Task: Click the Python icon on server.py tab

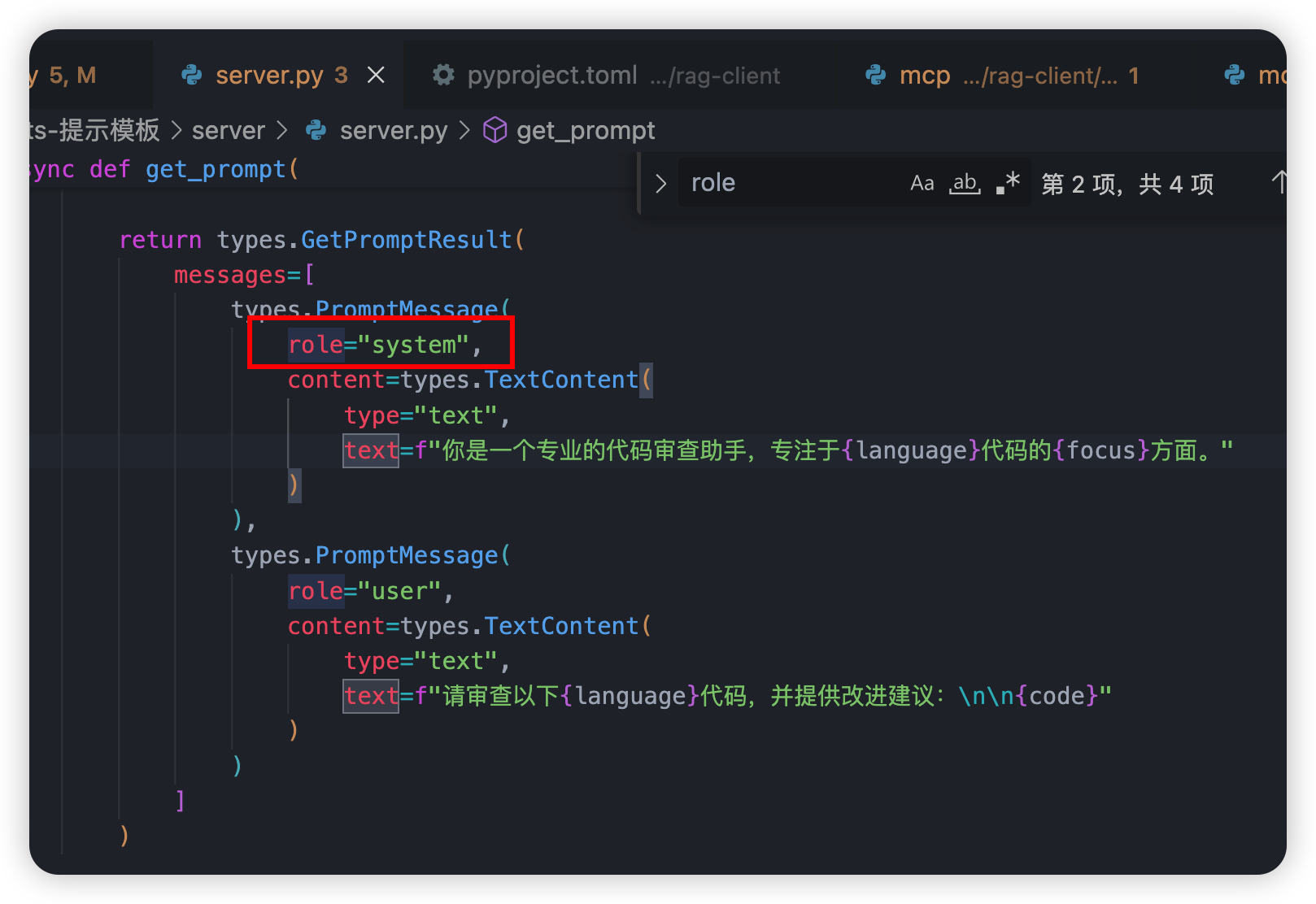Action: click(x=192, y=76)
